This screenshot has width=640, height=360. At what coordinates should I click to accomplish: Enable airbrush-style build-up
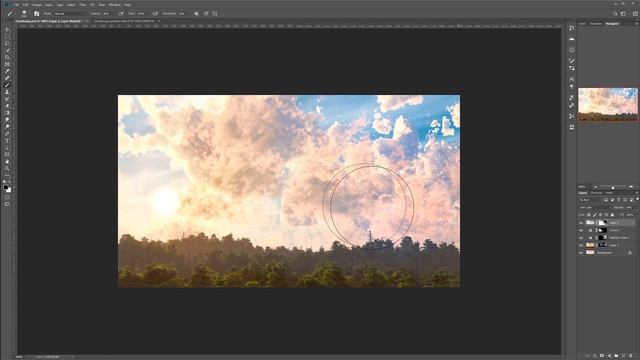(155, 13)
